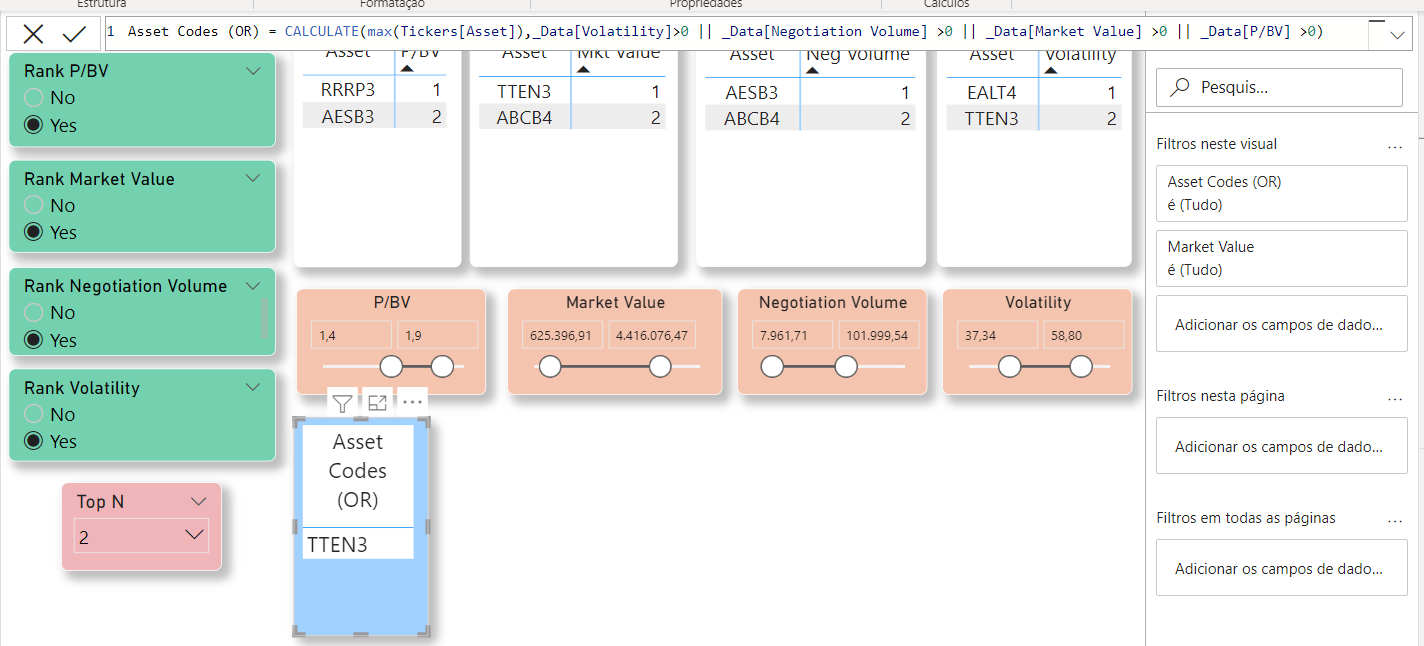Click the Negotiation Volume maximum field 101.999,54
The height and width of the screenshot is (646, 1424).
(x=878, y=336)
